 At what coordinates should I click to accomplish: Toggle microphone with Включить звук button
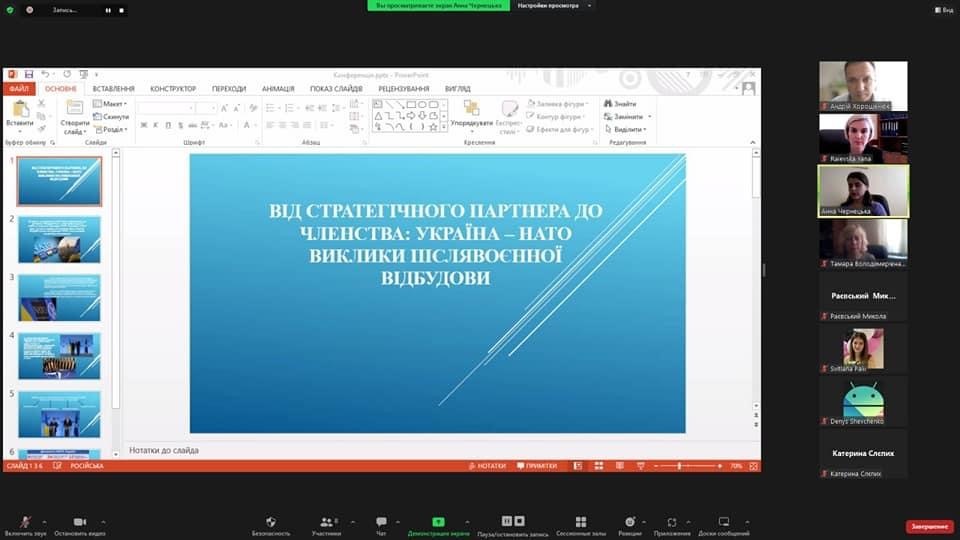(25, 522)
